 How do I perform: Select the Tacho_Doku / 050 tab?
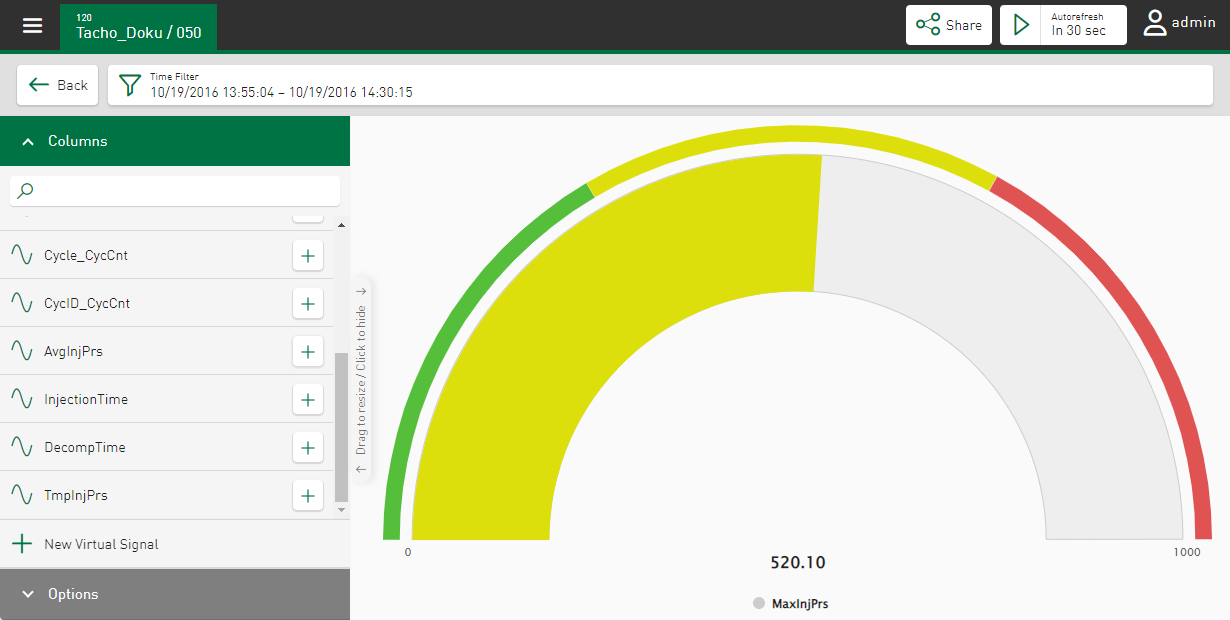(x=138, y=27)
